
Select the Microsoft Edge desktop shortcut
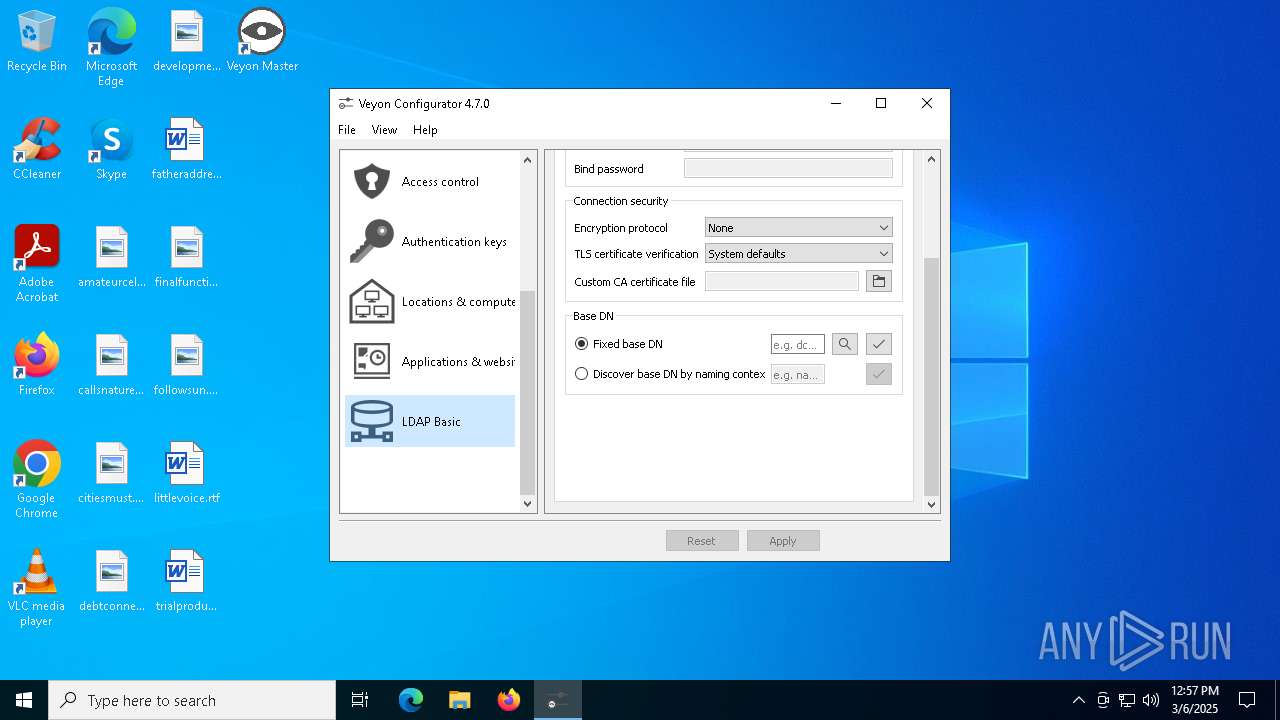[x=111, y=48]
